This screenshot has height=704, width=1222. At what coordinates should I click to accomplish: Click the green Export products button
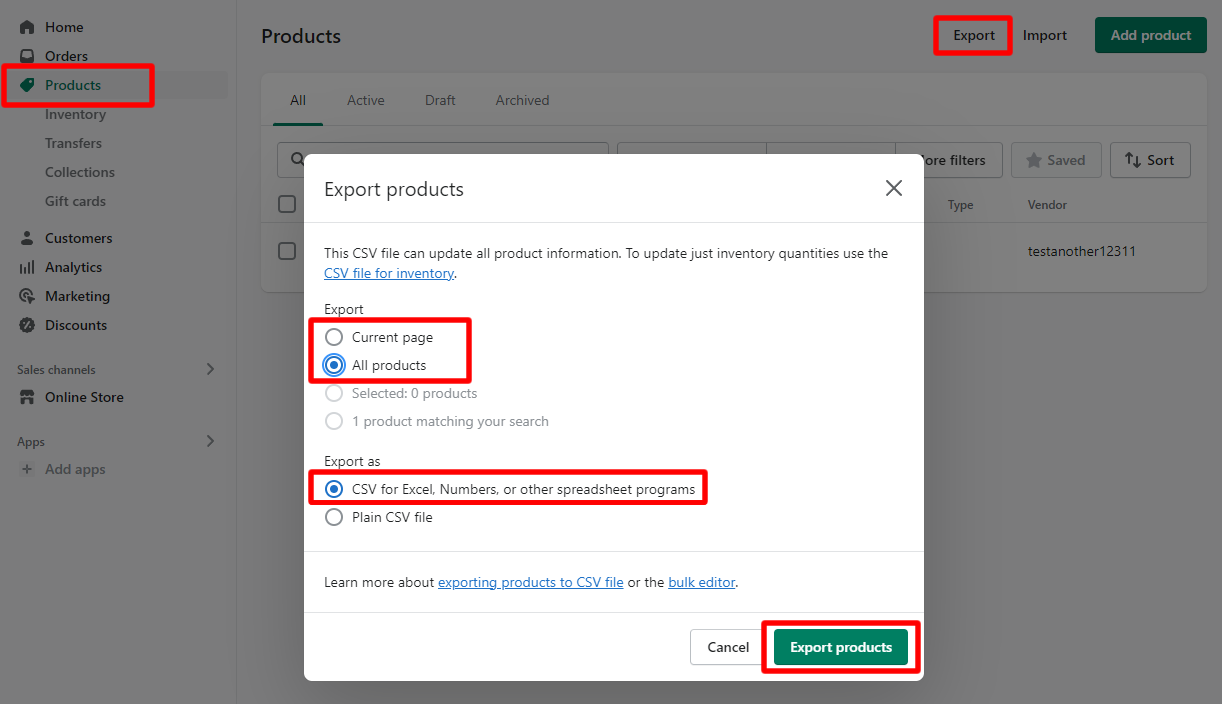pos(840,647)
